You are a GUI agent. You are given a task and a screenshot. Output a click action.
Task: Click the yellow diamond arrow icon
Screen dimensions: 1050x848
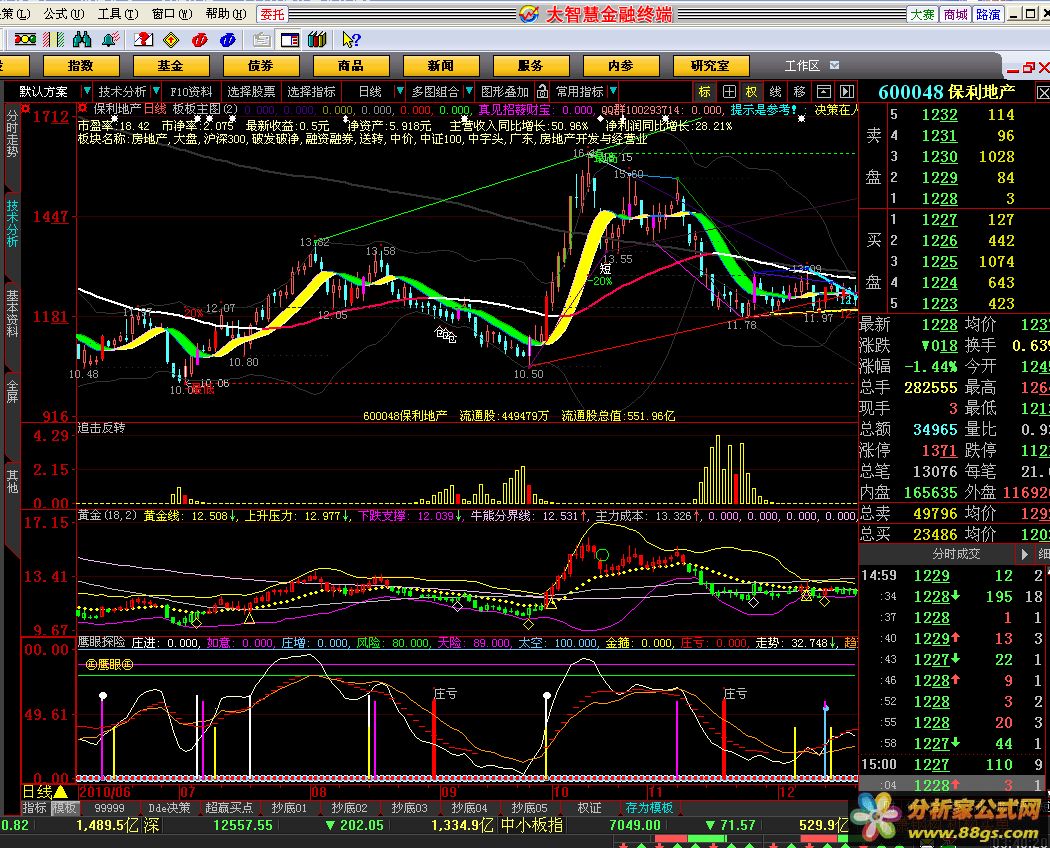click(171, 40)
